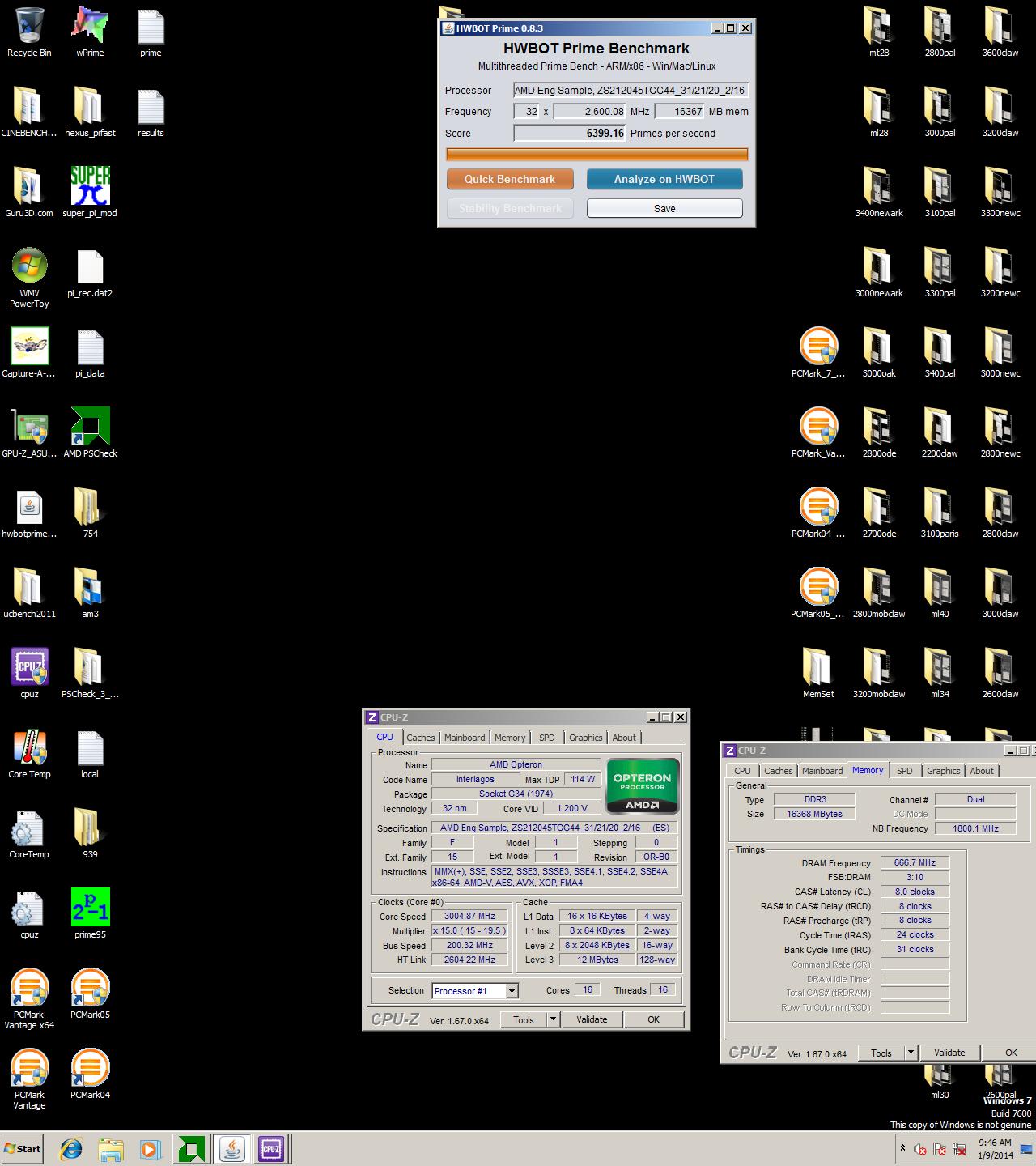Open the SPD tab in CPU-Z CPU window
The image size is (1036, 1166).
pyautogui.click(x=547, y=738)
